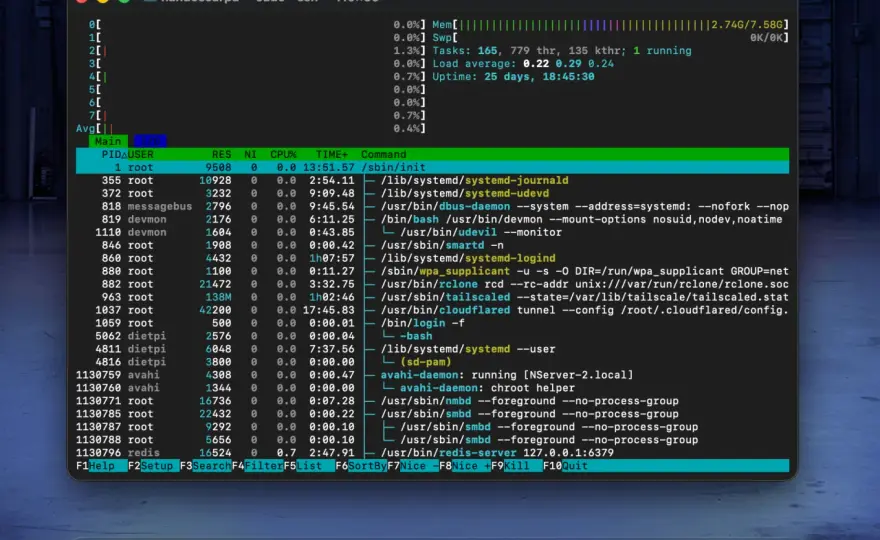Sort by the RES column header
Image resolution: width=880 pixels, height=540 pixels.
click(221, 154)
